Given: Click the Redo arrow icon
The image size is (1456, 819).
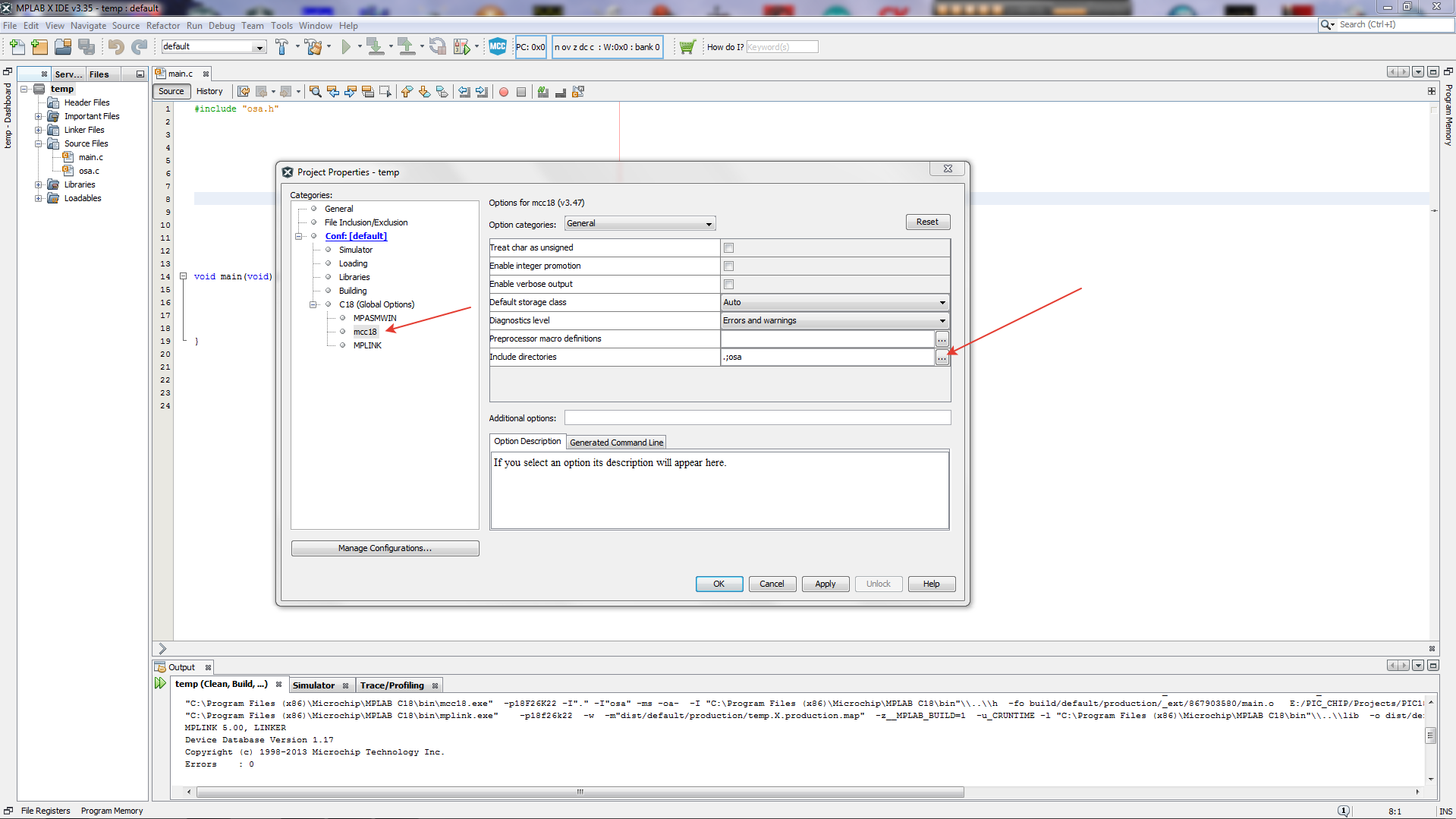Looking at the screenshot, I should [x=139, y=47].
